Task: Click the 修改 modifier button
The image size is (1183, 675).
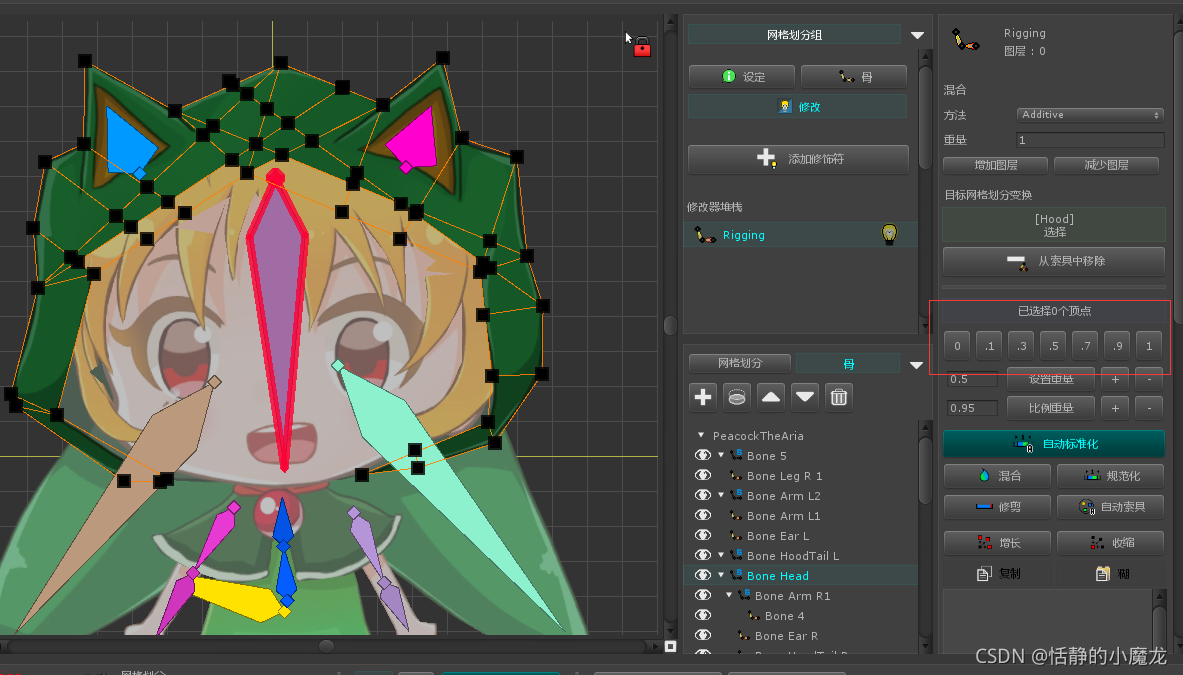Action: coord(797,106)
